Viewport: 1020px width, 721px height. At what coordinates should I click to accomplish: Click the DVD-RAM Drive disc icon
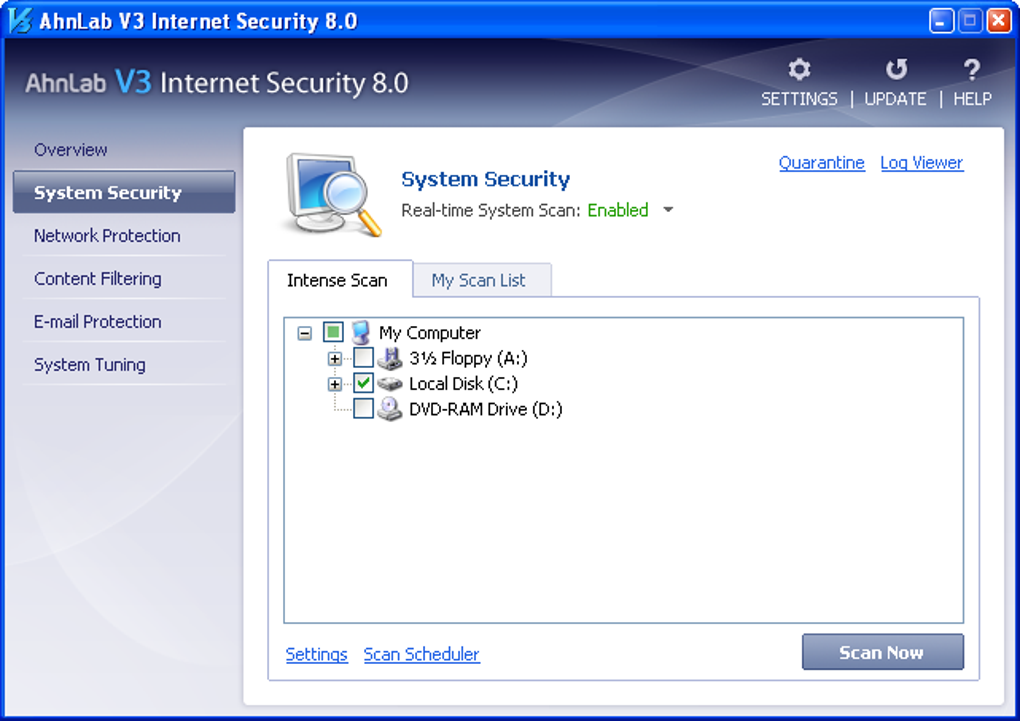tap(390, 409)
